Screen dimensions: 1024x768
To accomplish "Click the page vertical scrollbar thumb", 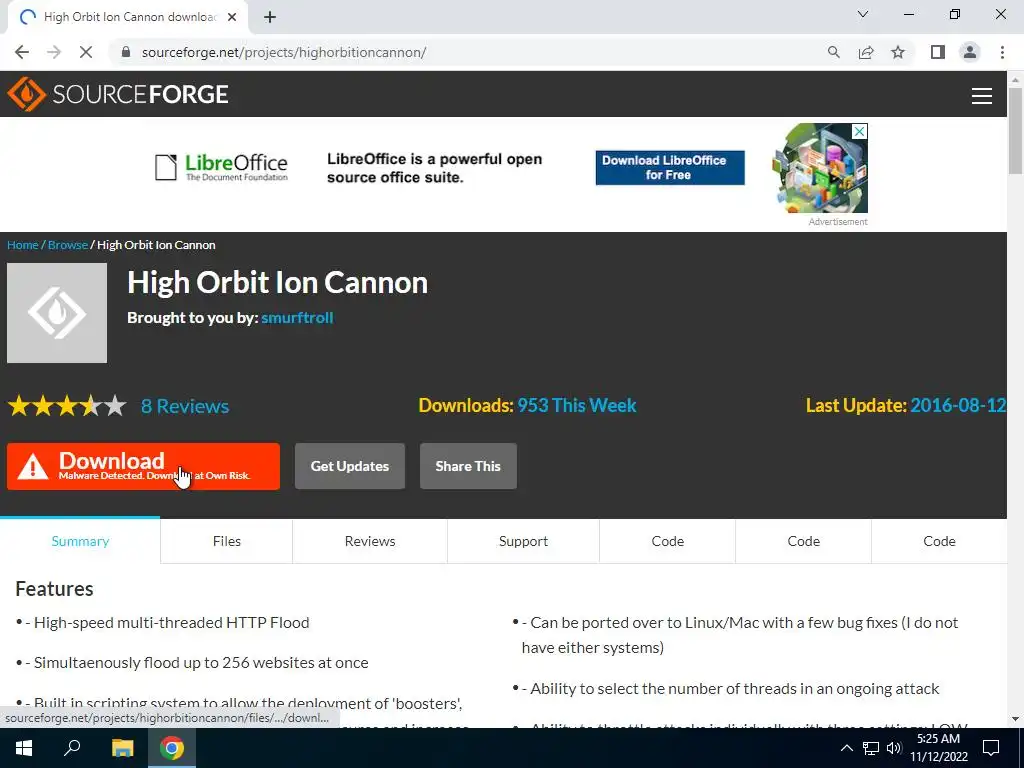I will pyautogui.click(x=1015, y=131).
